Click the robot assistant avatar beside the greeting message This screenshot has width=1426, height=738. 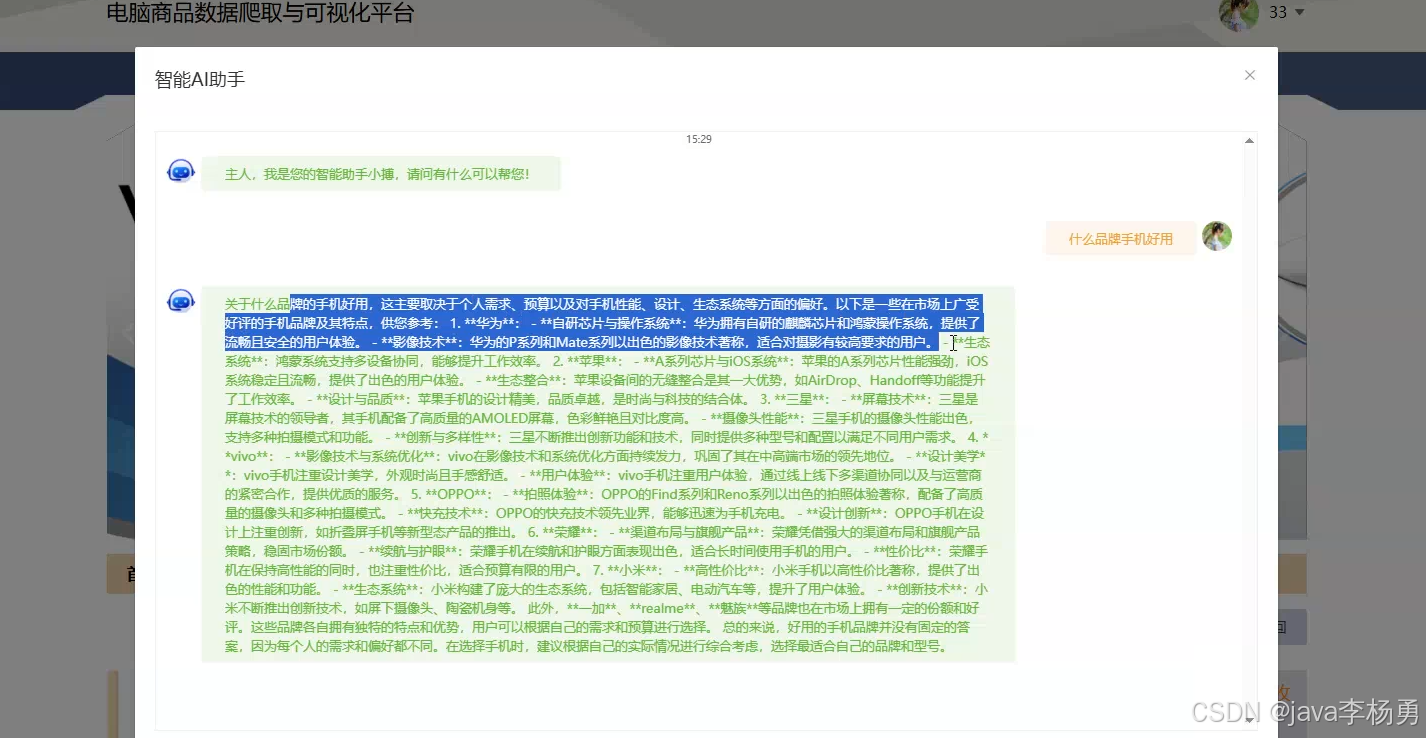(180, 170)
